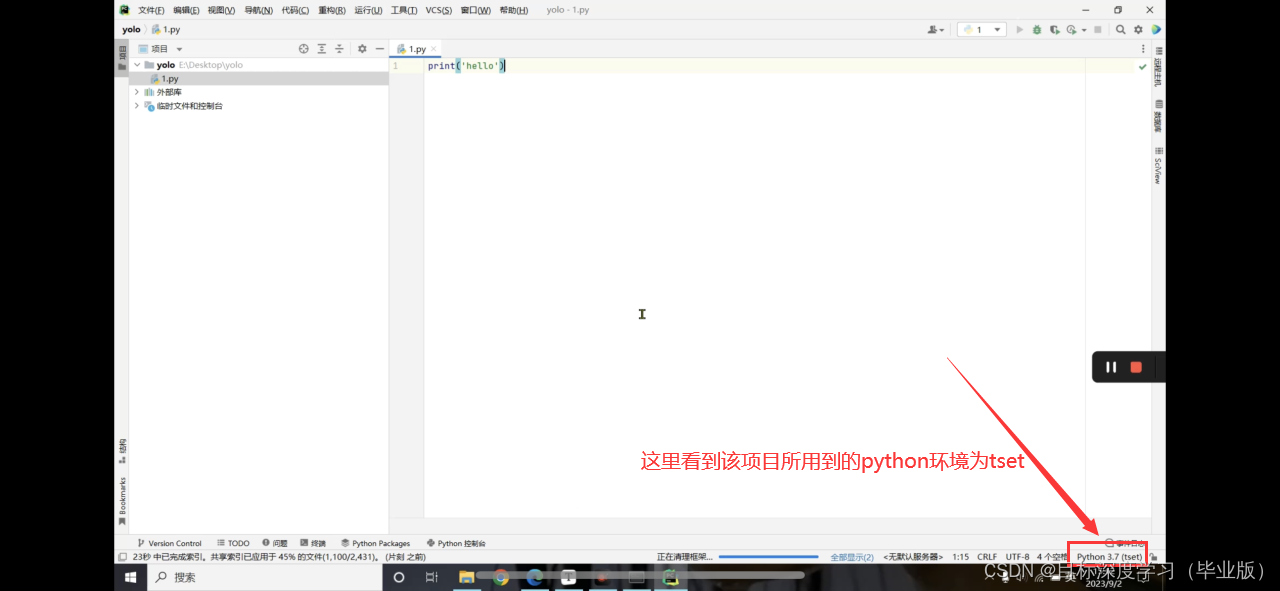Expand 临时文件和控制台 node
Screen dimensions: 1280x591
click(137, 106)
